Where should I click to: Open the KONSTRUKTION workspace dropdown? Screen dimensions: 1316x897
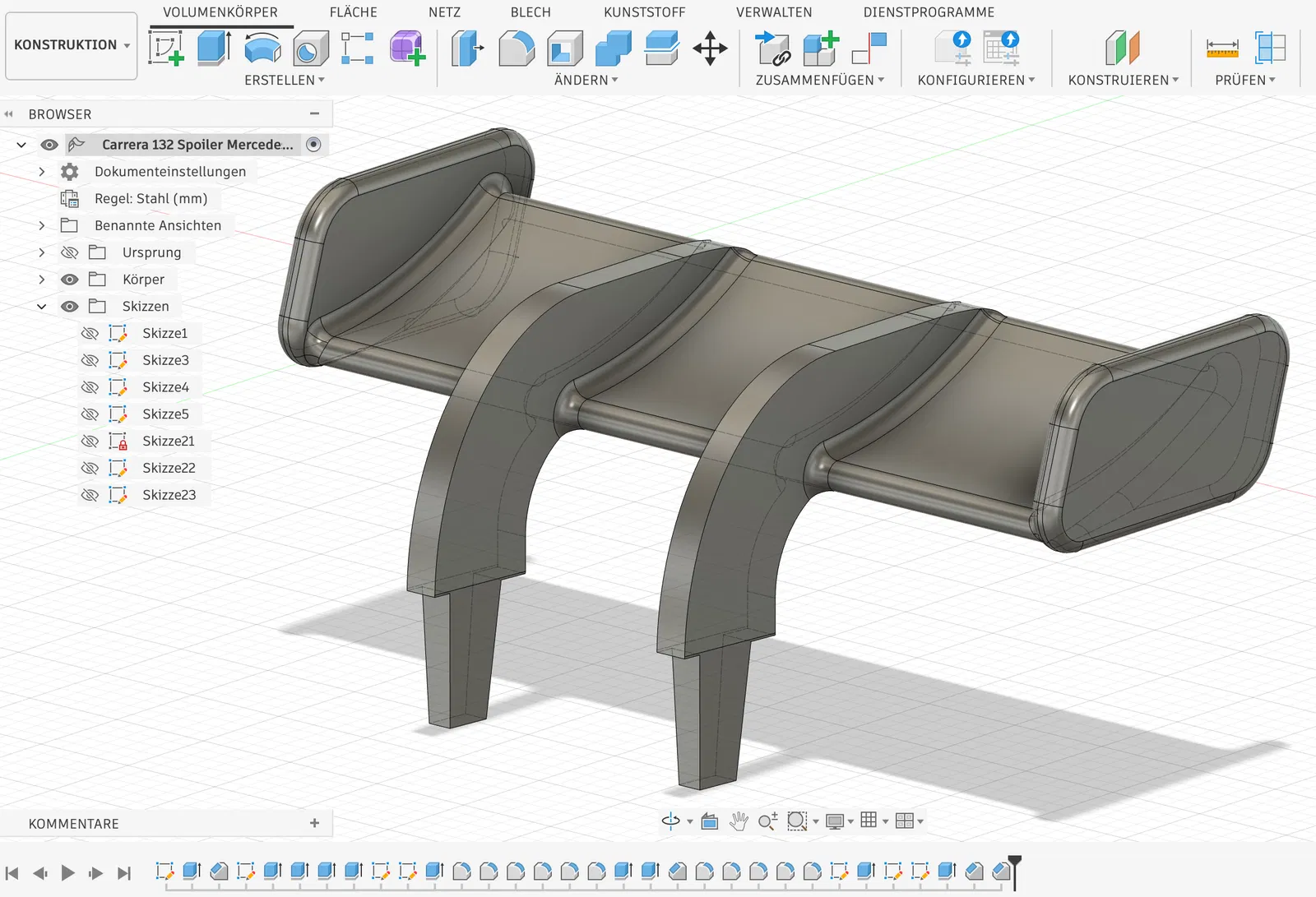click(x=72, y=45)
